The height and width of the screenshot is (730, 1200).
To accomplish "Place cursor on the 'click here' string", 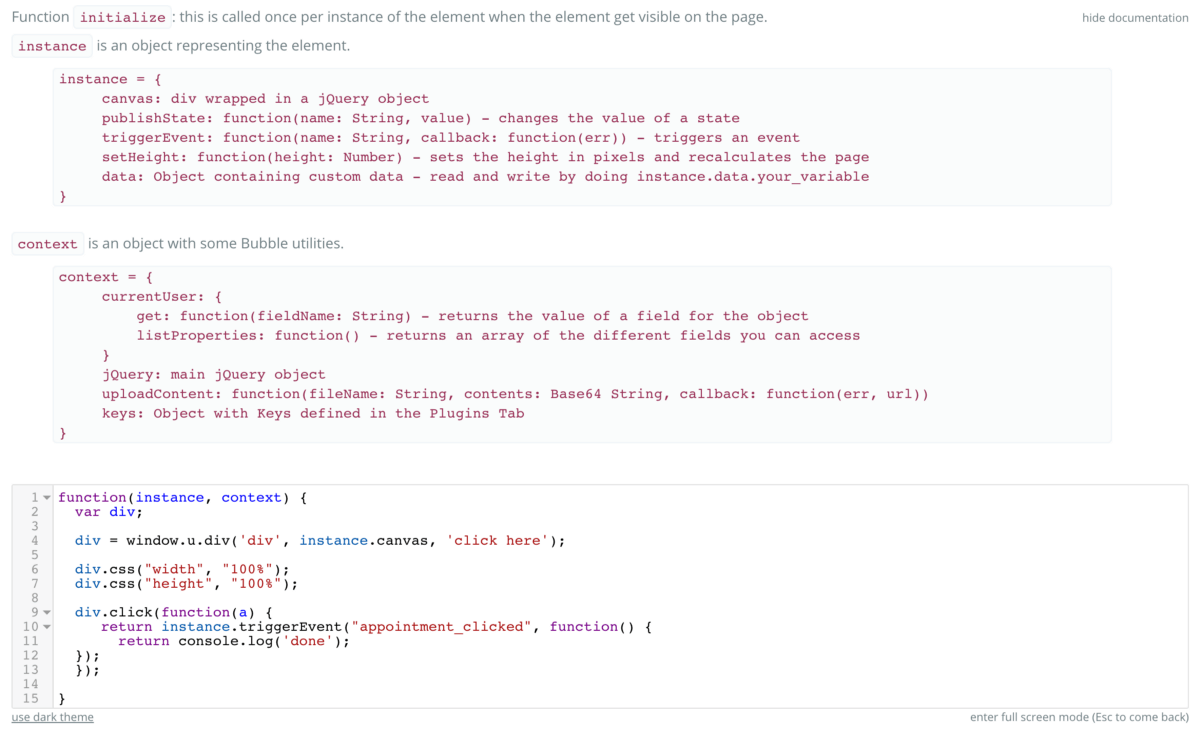I will pos(497,541).
